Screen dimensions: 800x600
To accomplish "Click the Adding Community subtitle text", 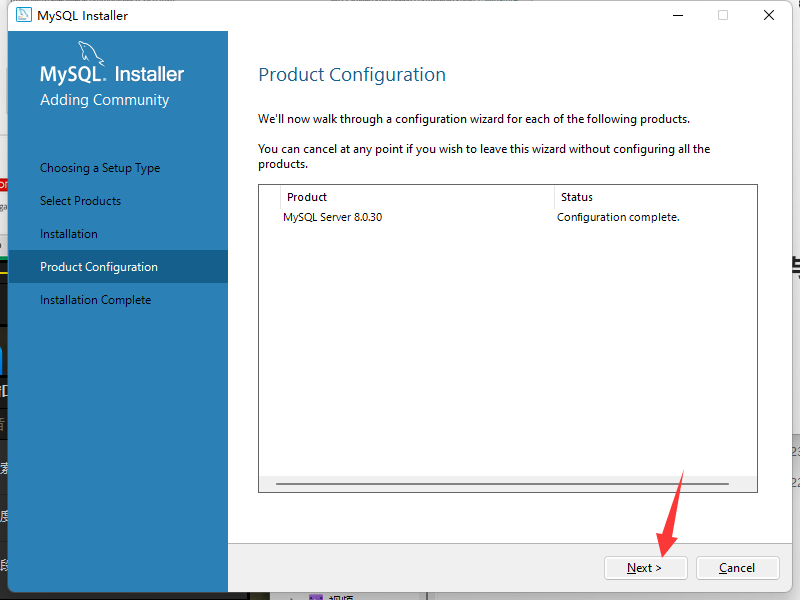I will click(x=105, y=100).
